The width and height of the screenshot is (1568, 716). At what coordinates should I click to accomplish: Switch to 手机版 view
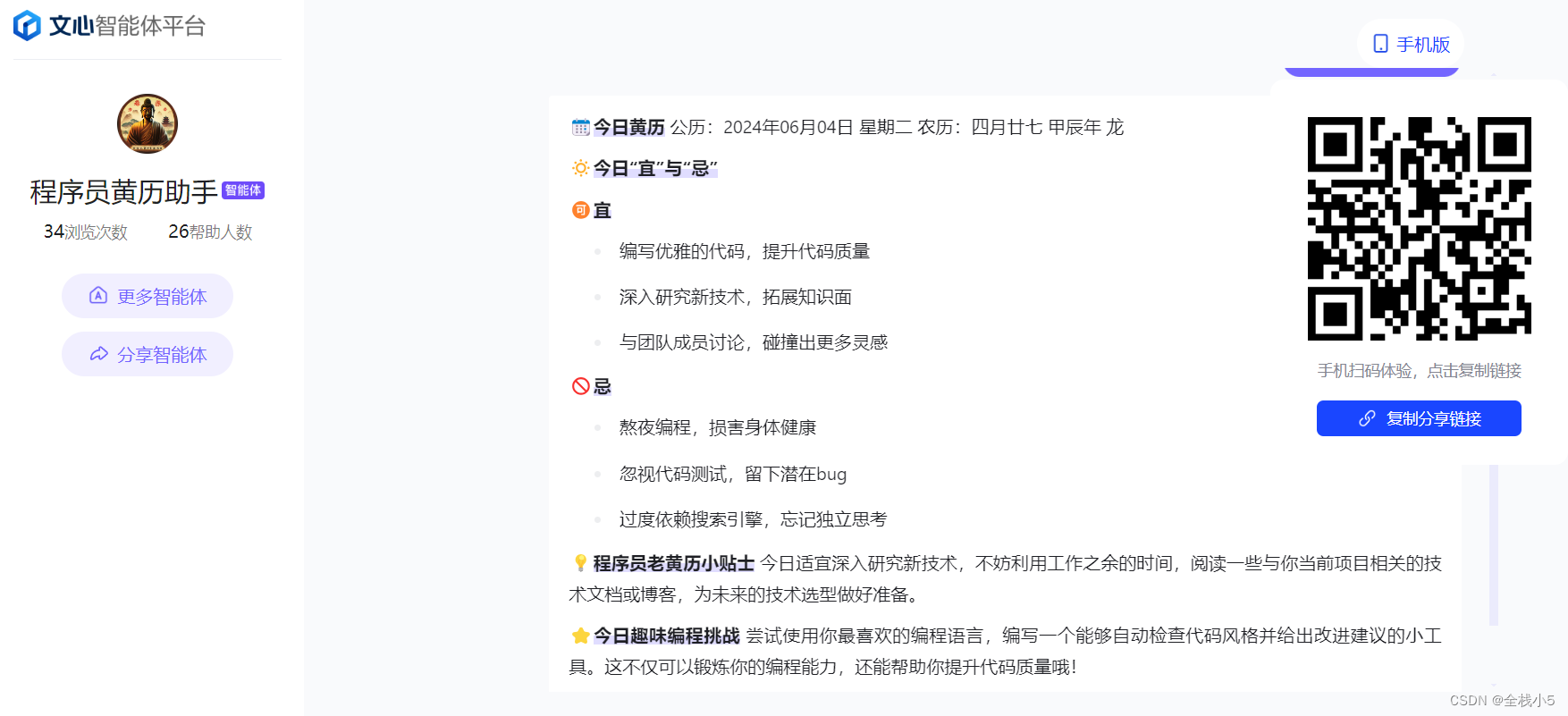(1411, 44)
